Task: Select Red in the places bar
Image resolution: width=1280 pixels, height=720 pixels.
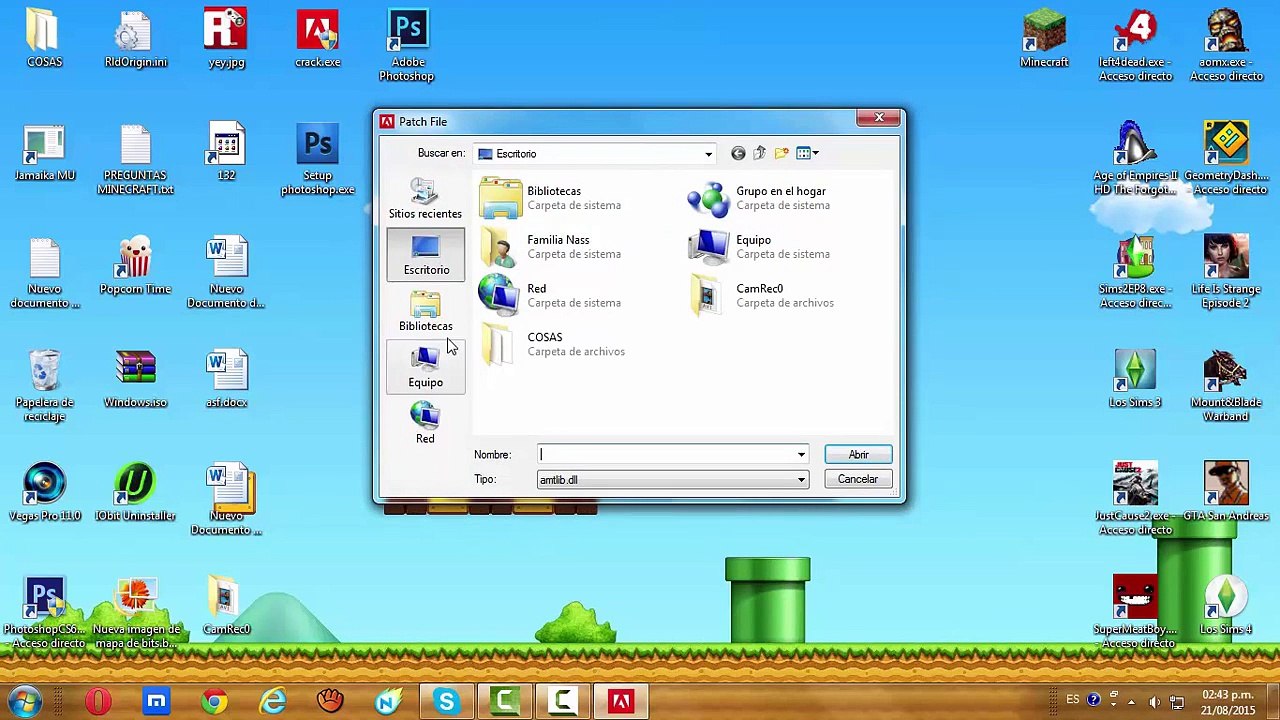Action: coord(425,423)
